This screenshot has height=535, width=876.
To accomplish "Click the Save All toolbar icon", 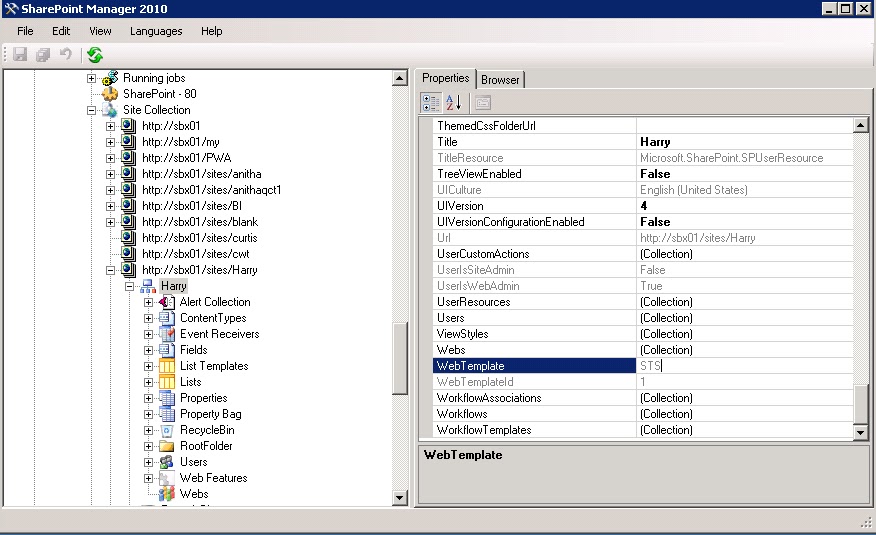I will point(42,54).
